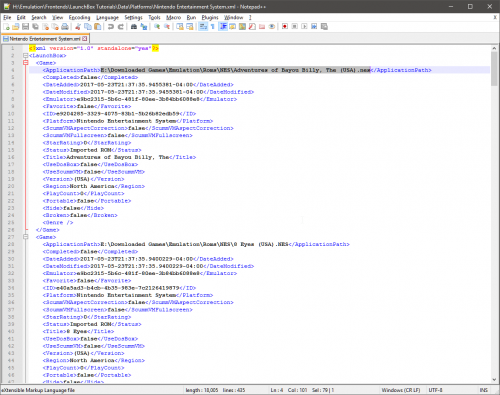Collapse the first Game node on line 3
The width and height of the screenshot is (500, 395).
pos(26,63)
